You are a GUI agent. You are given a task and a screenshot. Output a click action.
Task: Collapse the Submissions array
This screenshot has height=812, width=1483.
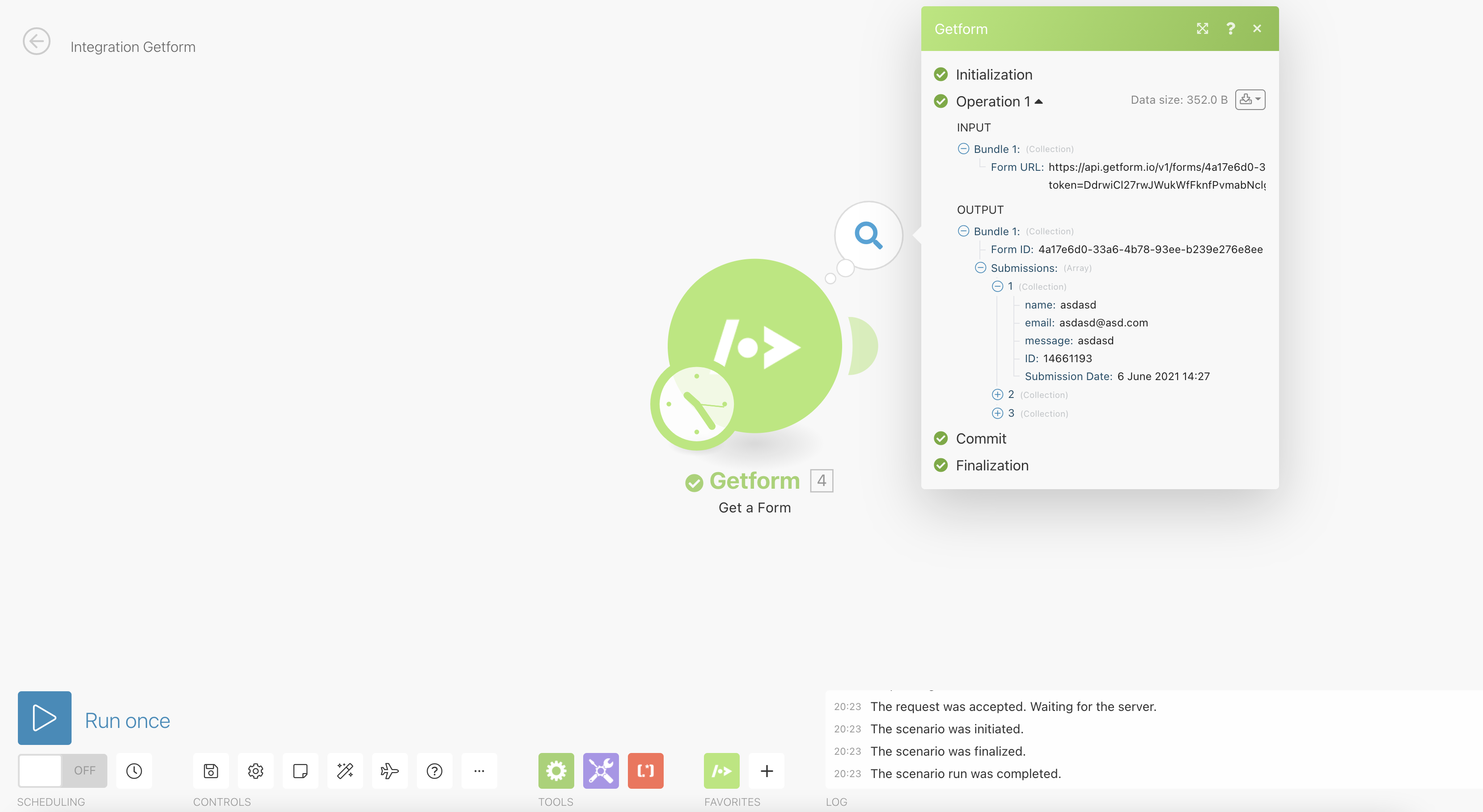pyautogui.click(x=980, y=267)
